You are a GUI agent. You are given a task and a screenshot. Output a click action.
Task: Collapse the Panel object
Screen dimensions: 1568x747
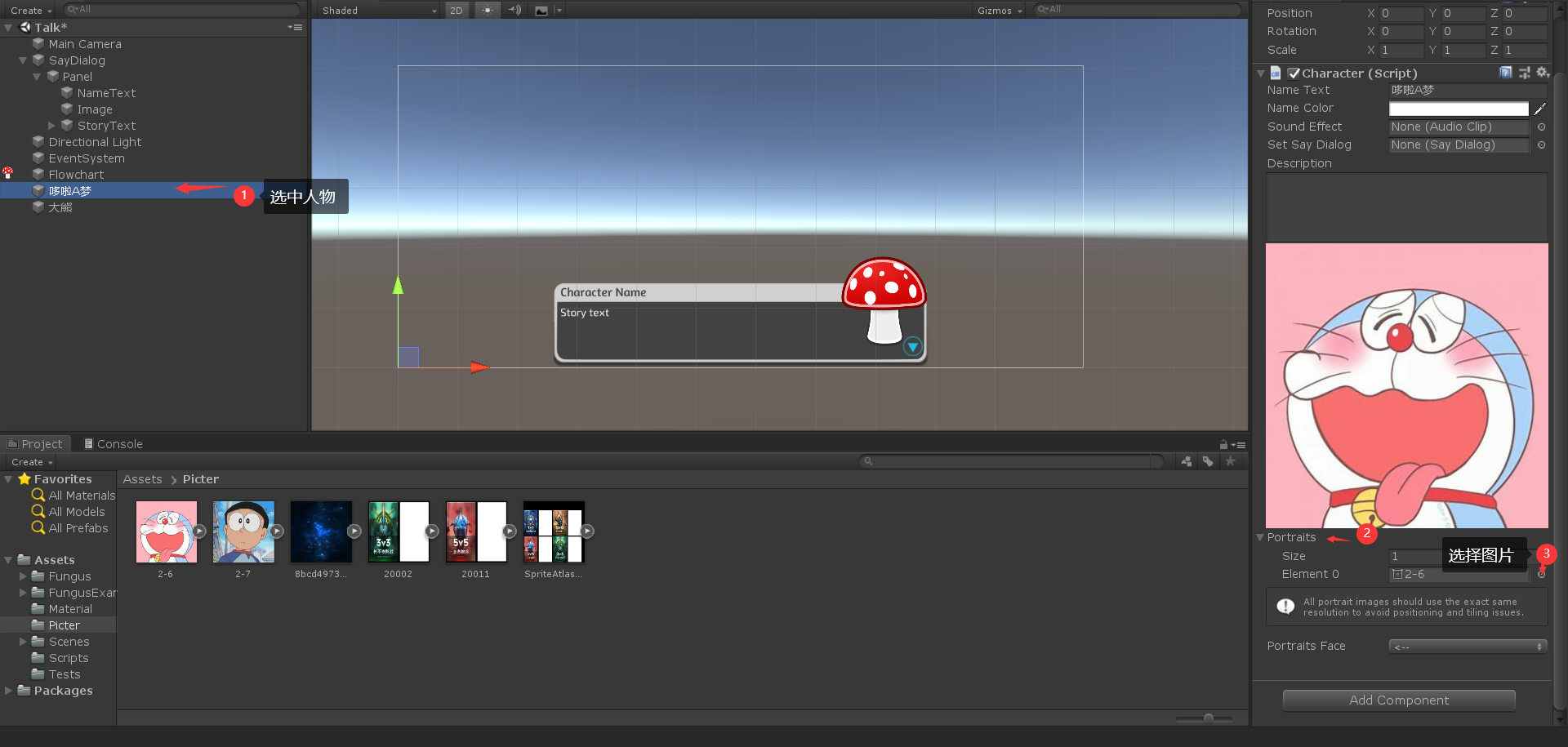37,77
